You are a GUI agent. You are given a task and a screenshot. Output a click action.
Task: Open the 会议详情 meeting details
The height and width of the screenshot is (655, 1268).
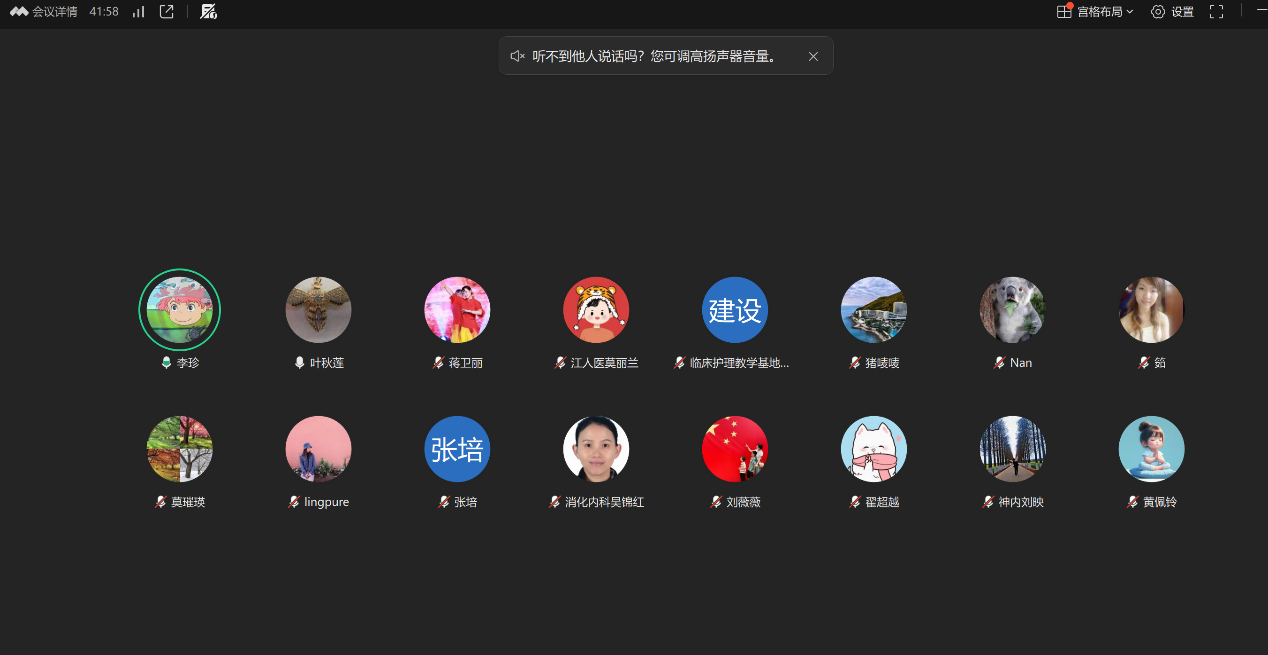[45, 12]
